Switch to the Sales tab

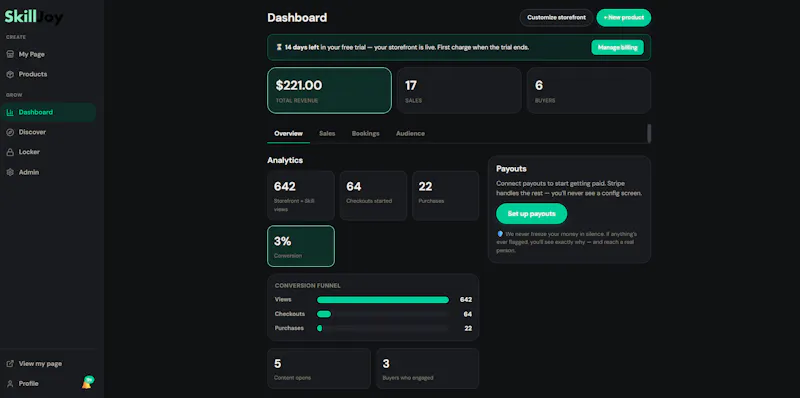click(x=327, y=134)
